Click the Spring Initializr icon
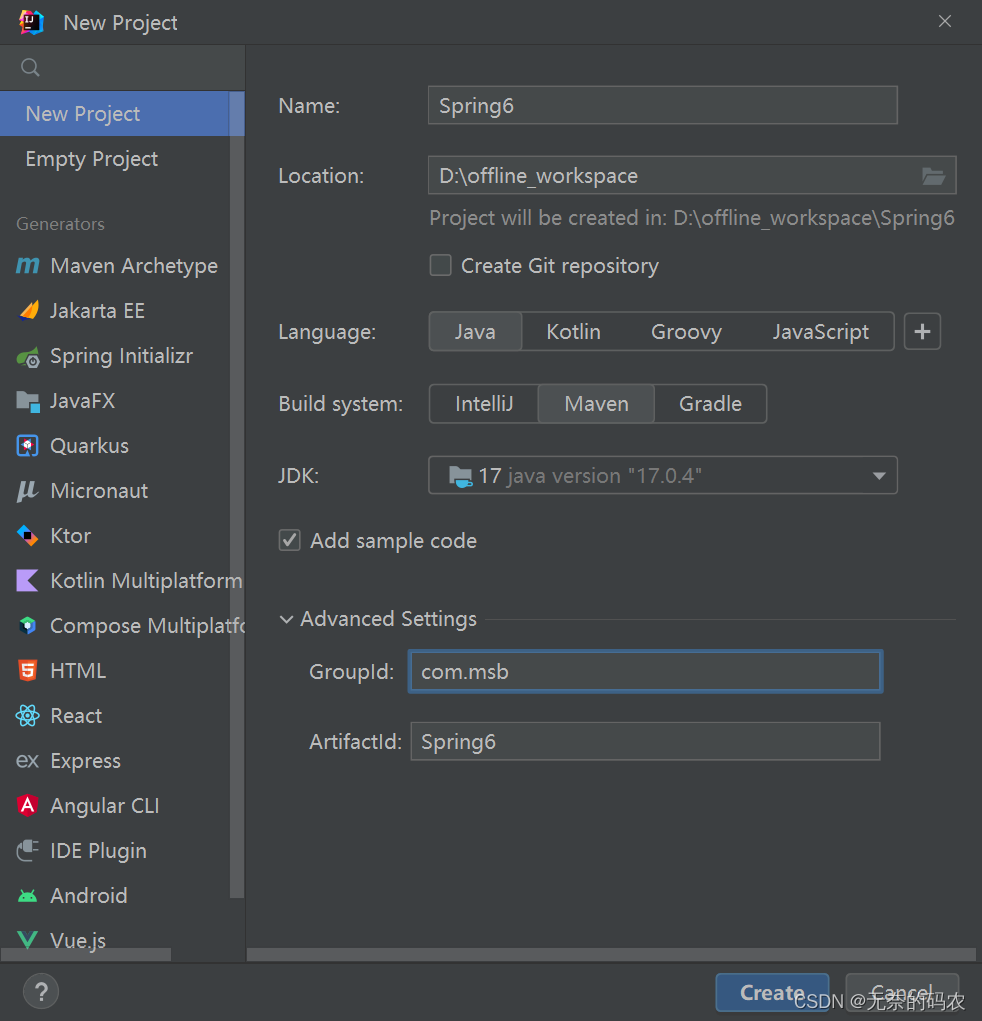 coord(28,356)
